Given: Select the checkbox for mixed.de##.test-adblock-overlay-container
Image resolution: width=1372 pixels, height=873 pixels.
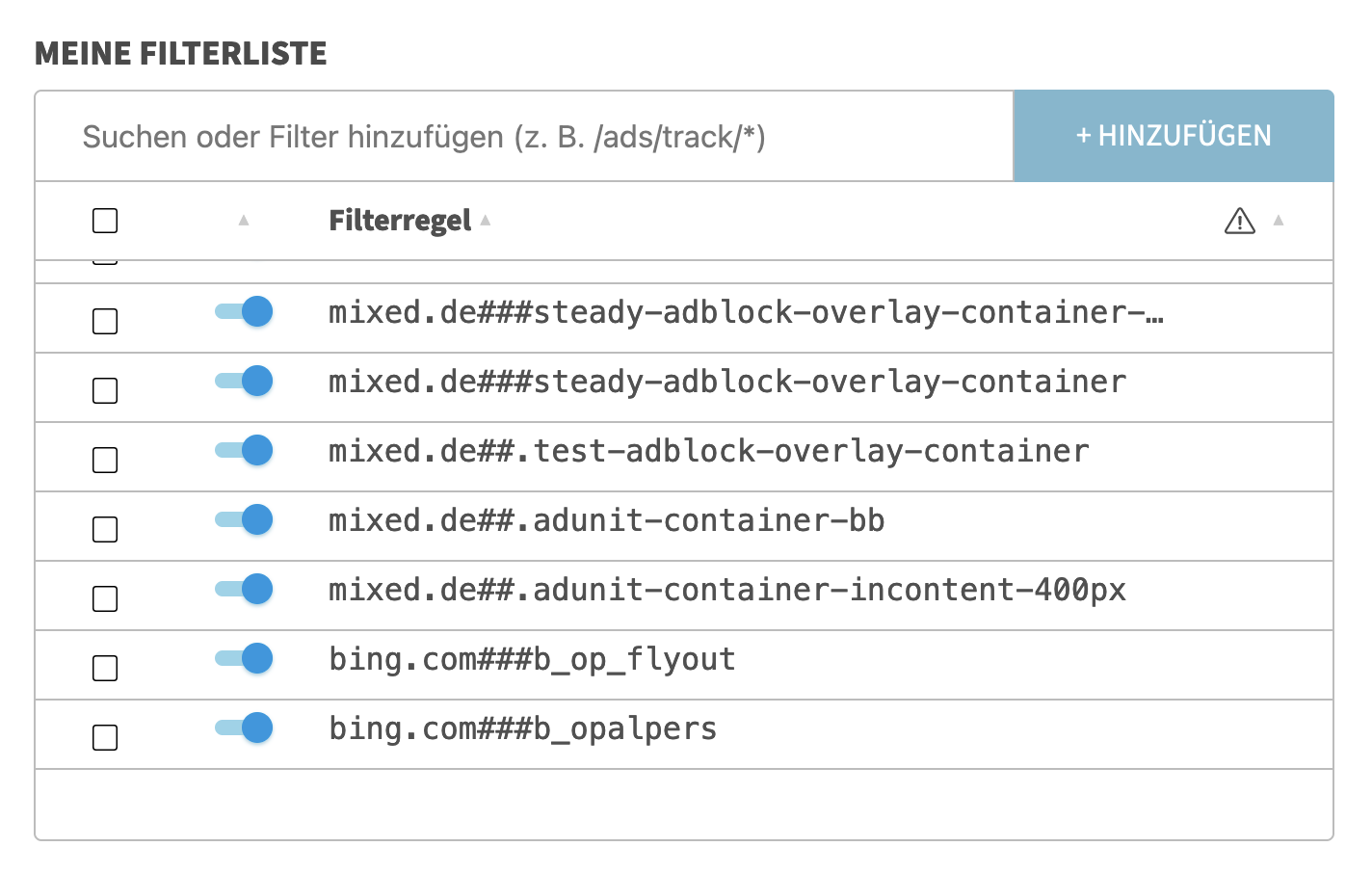Looking at the screenshot, I should 105,460.
